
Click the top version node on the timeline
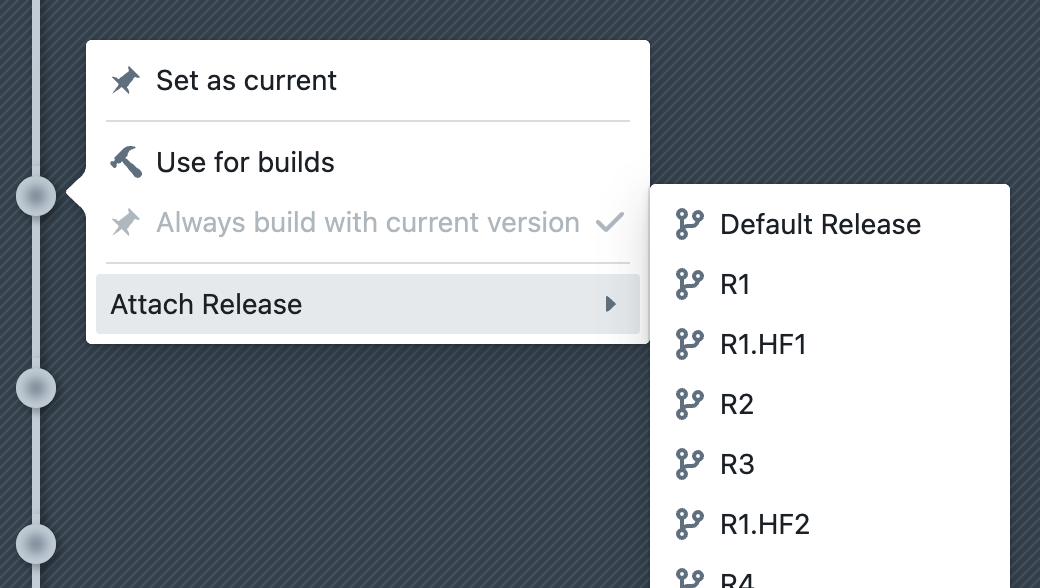coord(36,195)
